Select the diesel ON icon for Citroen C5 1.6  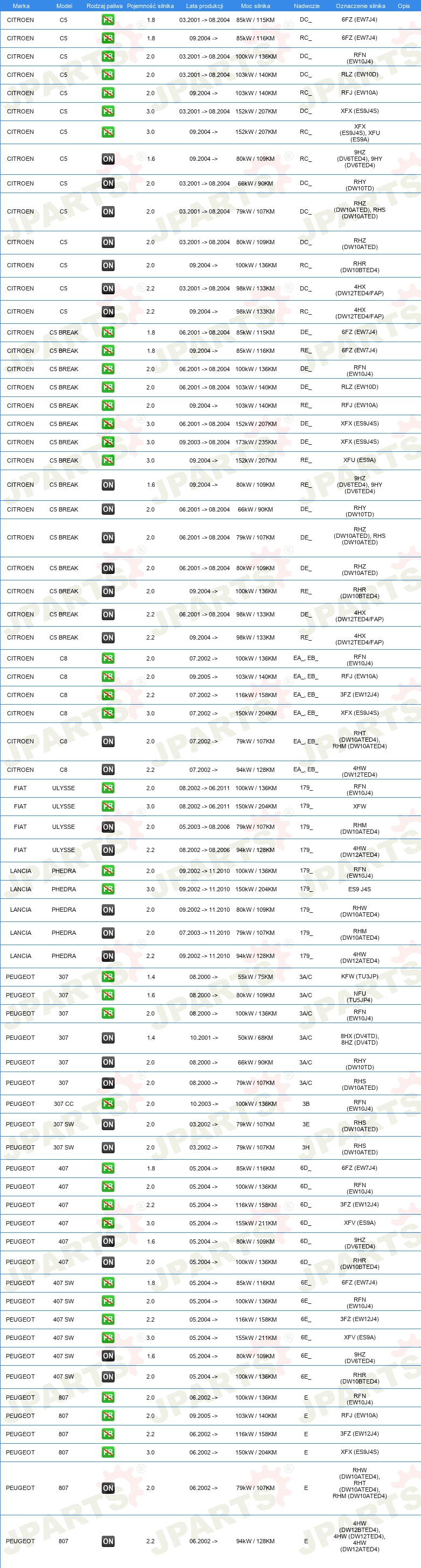tap(108, 159)
